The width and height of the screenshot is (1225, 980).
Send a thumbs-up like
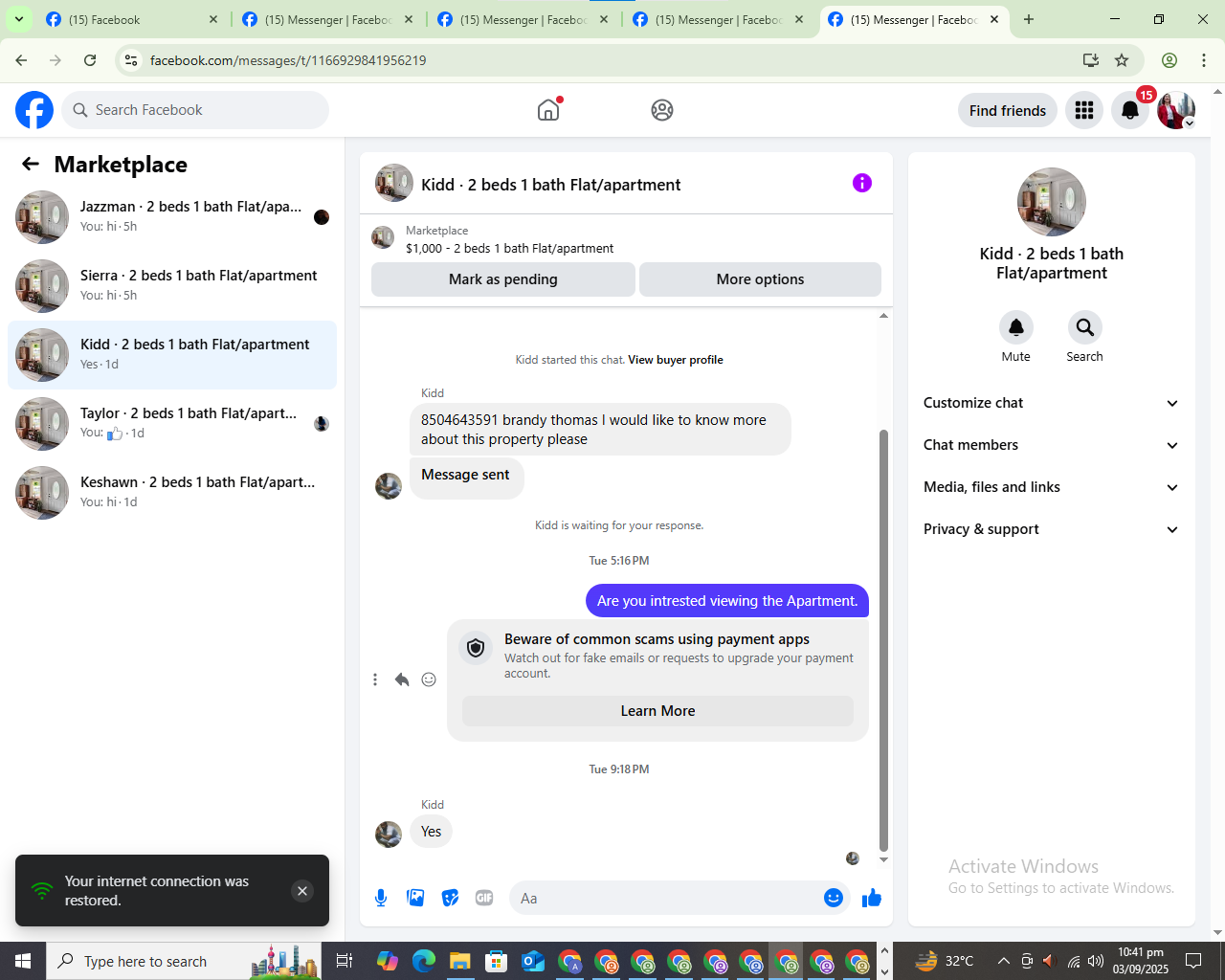[x=872, y=898]
